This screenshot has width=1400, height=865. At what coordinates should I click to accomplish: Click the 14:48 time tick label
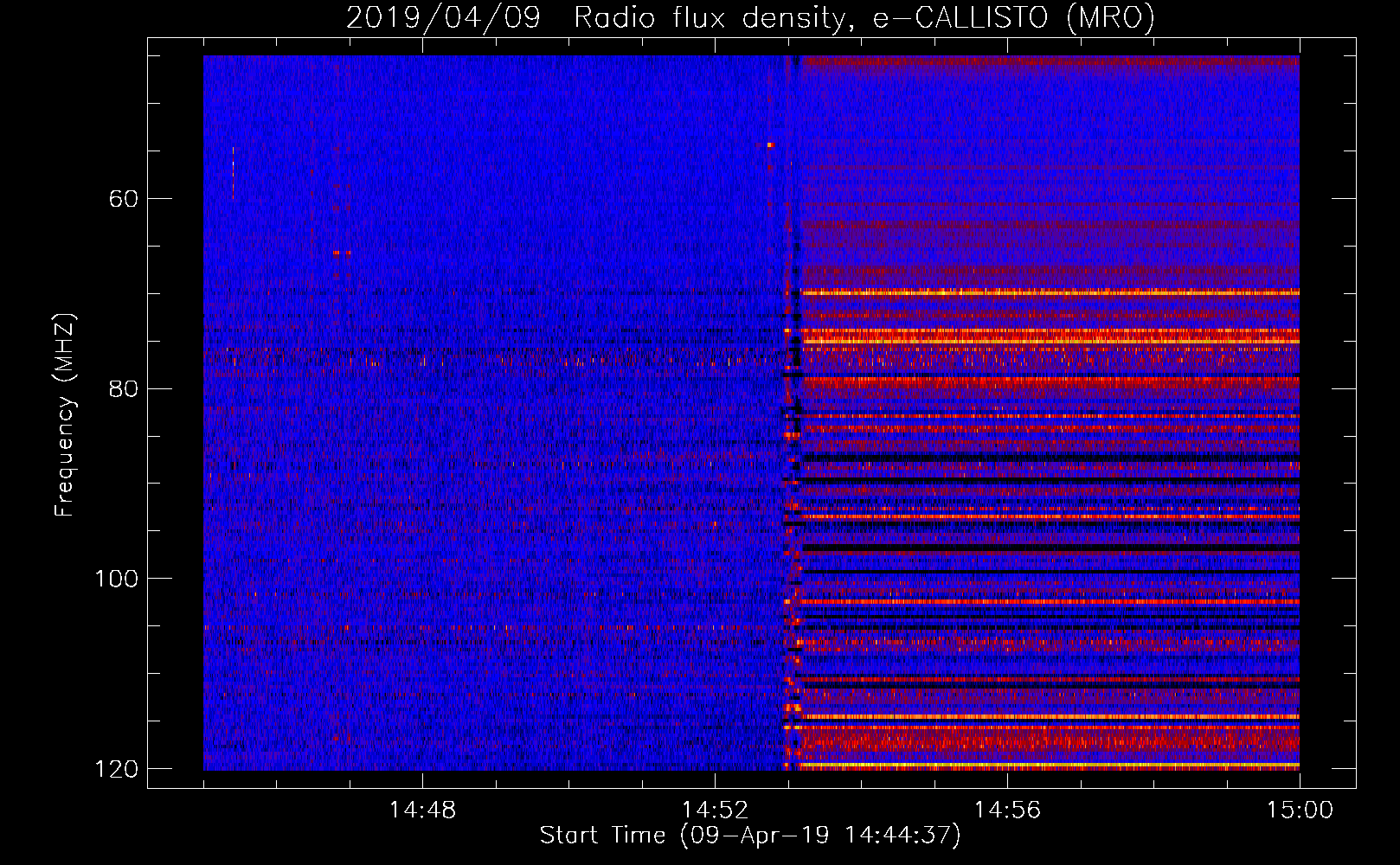422,811
